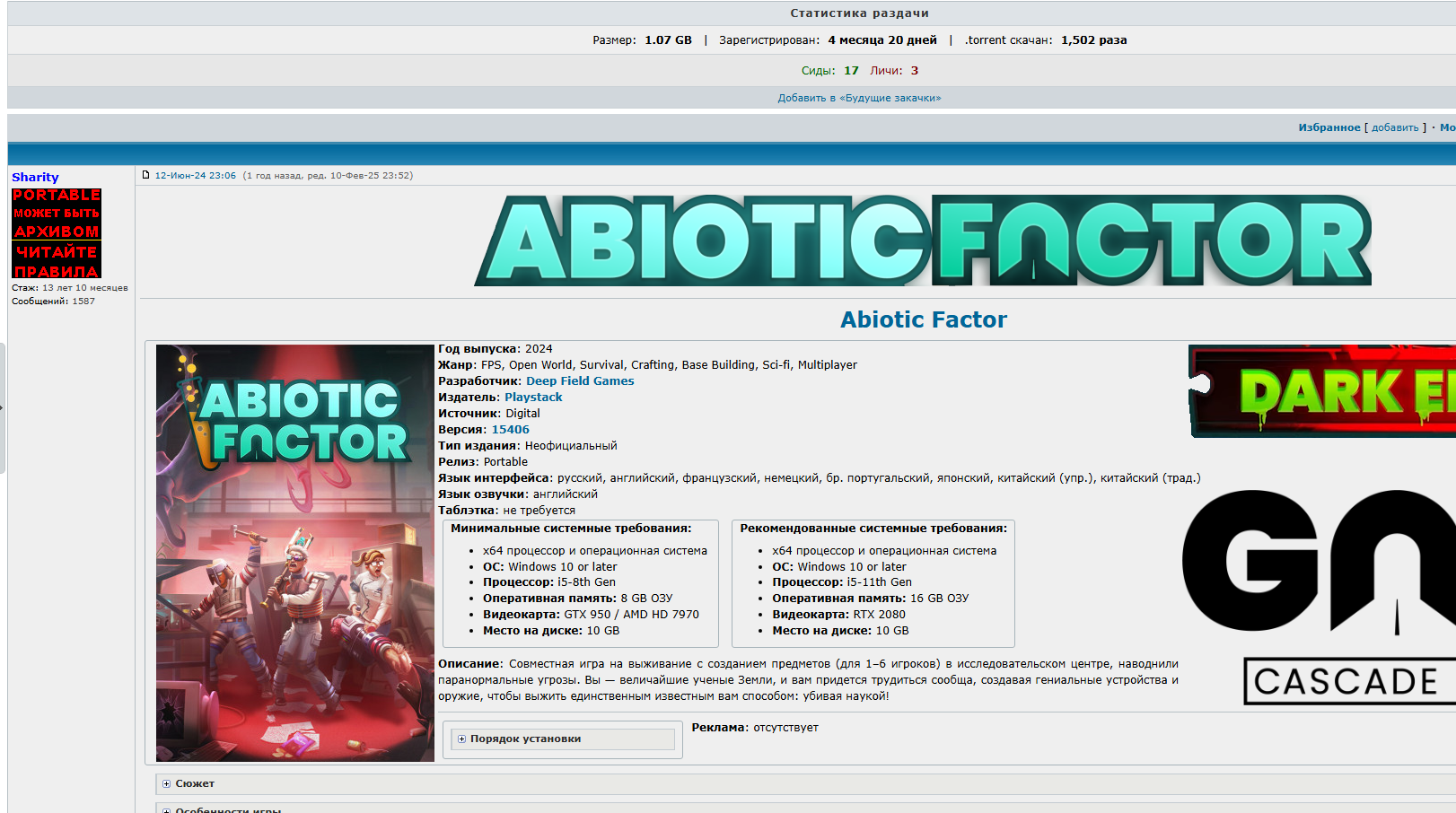This screenshot has width=1456, height=813.
Task: Click the Рекомендованные системные требования heading
Action: 873,529
